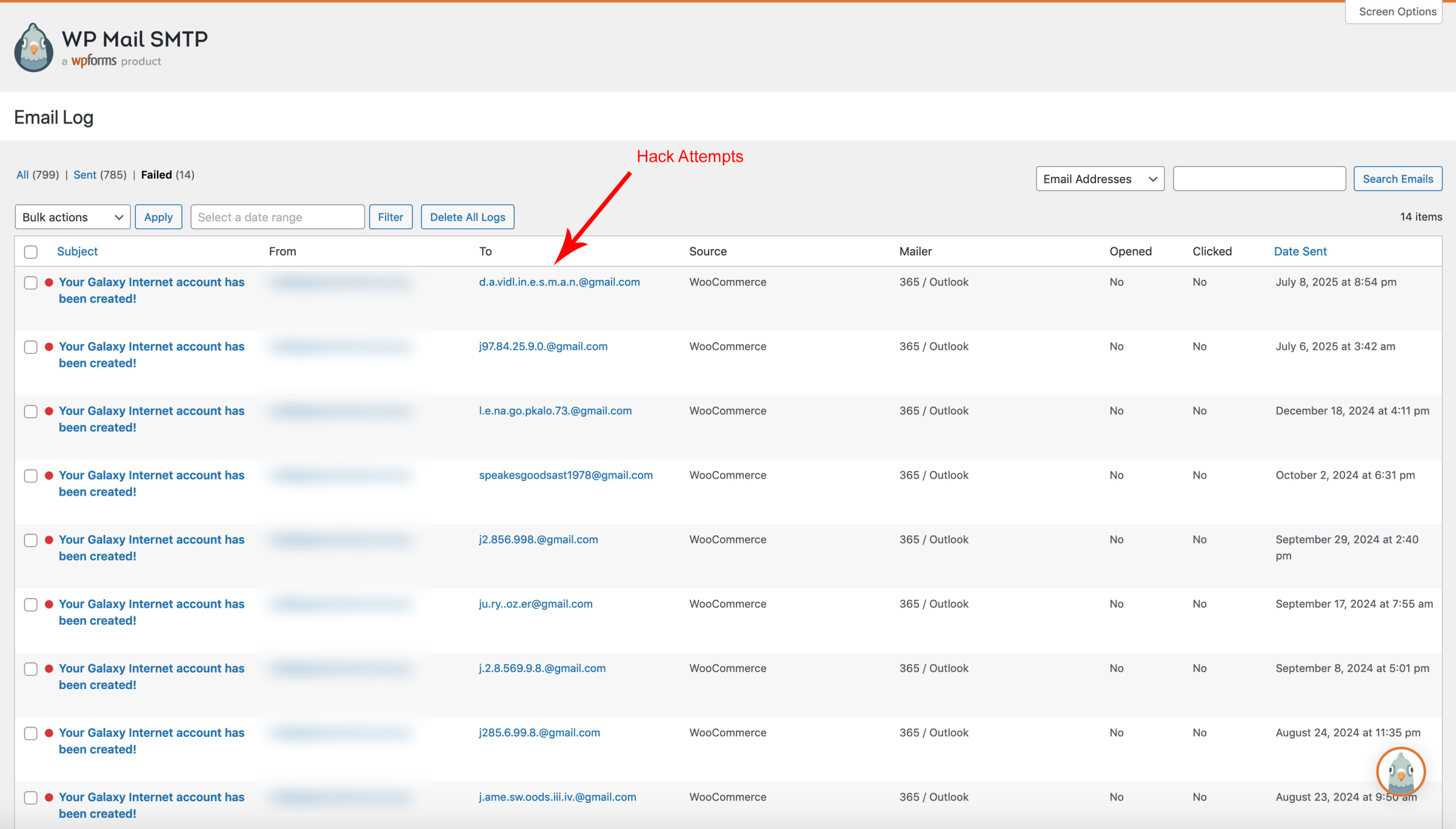The width and height of the screenshot is (1456, 829).
Task: Click red failed status dot for d.a.vidl email
Action: pyautogui.click(x=49, y=282)
